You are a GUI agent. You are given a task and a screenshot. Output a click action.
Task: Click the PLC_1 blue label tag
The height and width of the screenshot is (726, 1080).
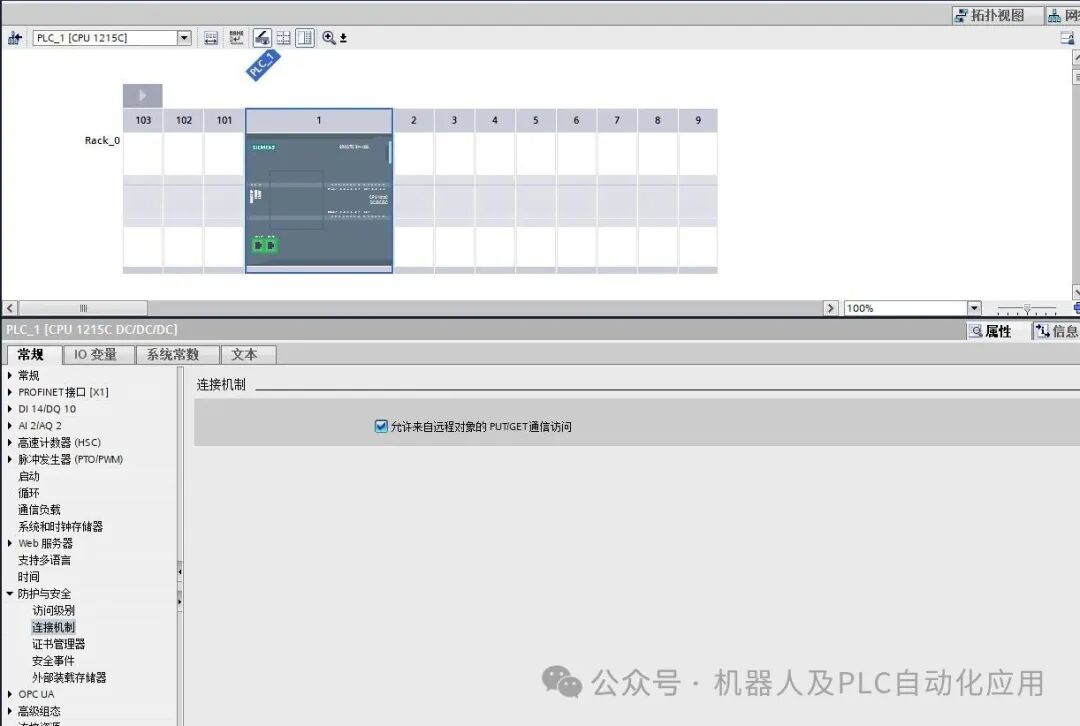coord(262,65)
